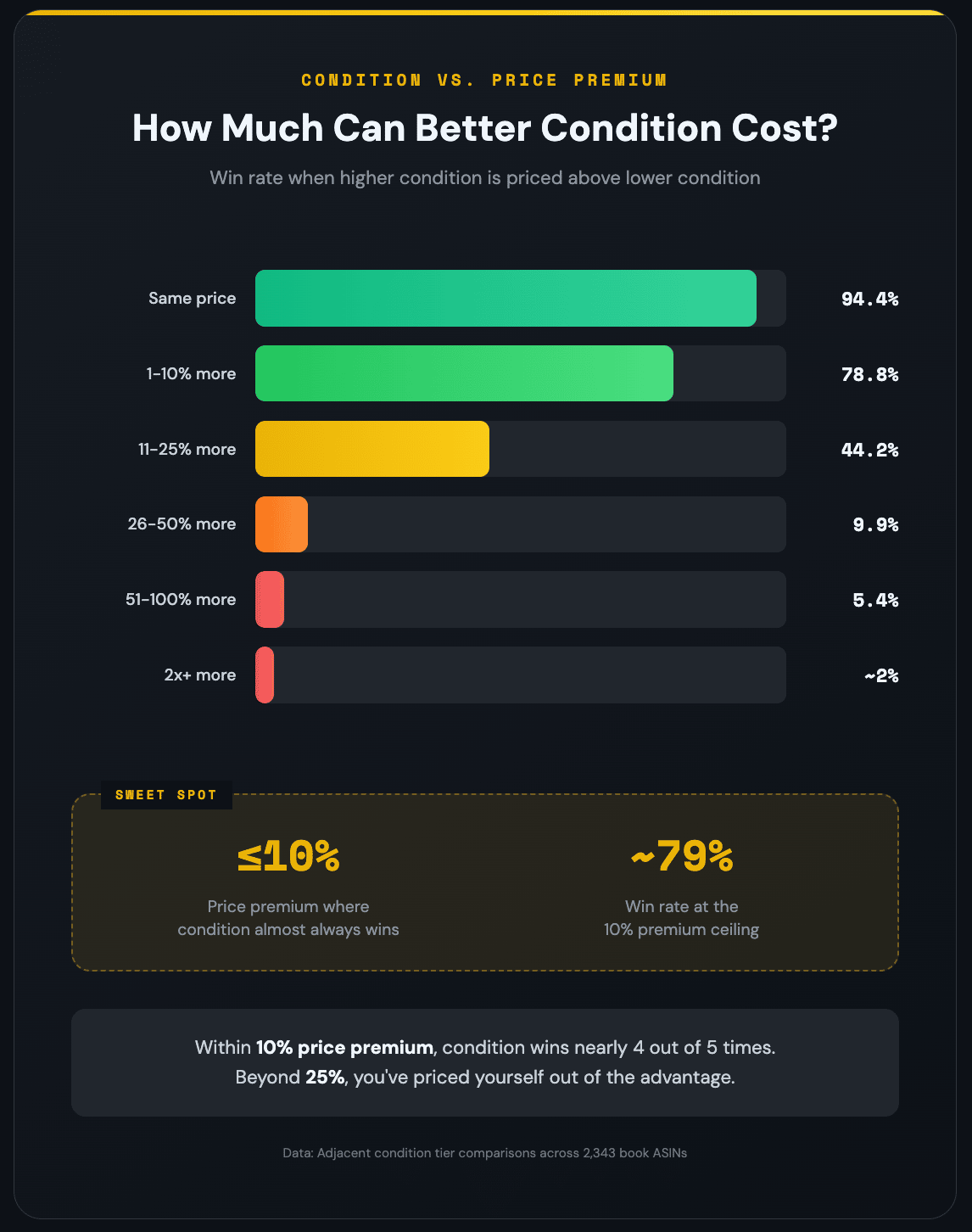Select the ~2% win rate value
972x1232 pixels.
coord(881,676)
